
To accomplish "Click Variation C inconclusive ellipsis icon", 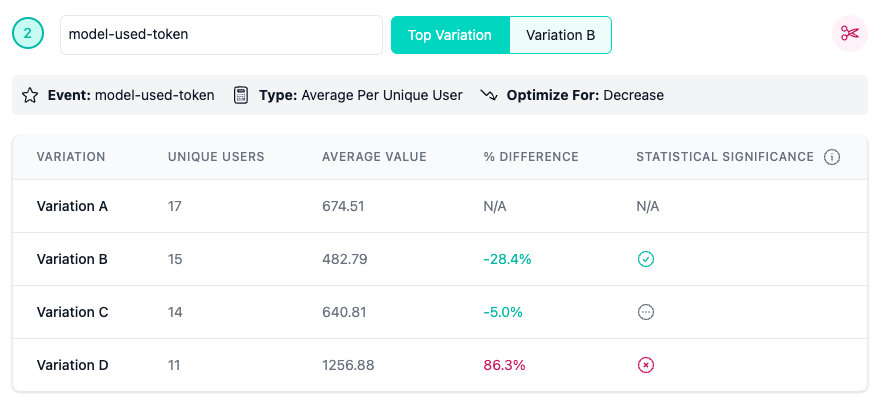I will [646, 312].
